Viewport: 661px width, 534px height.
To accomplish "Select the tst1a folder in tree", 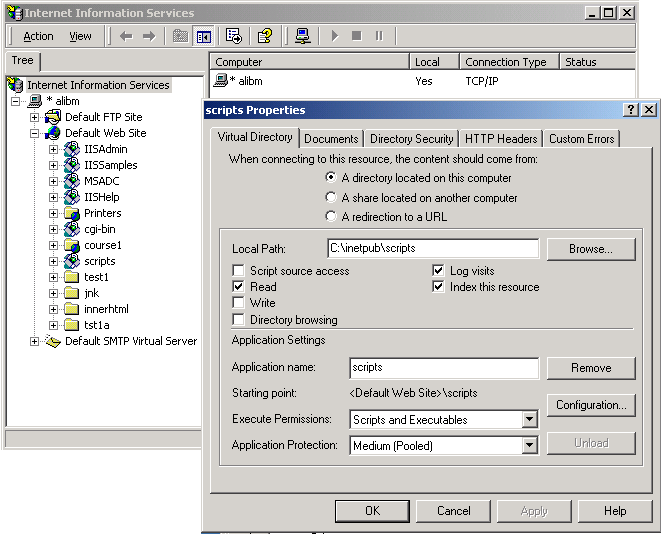I will pyautogui.click(x=97, y=325).
